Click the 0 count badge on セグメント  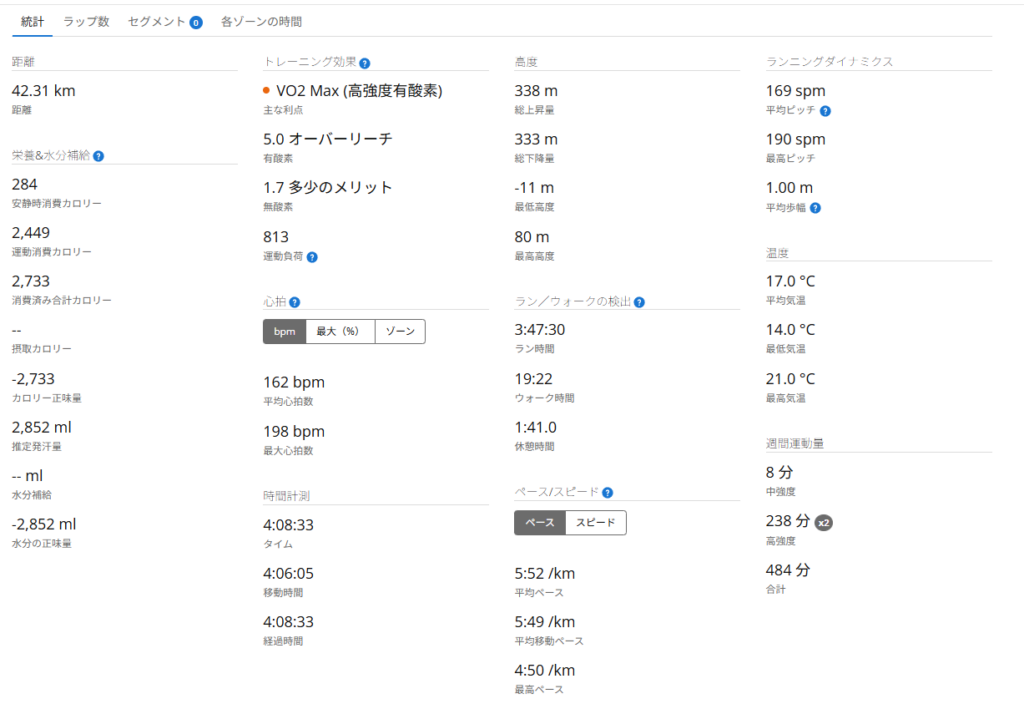point(196,22)
